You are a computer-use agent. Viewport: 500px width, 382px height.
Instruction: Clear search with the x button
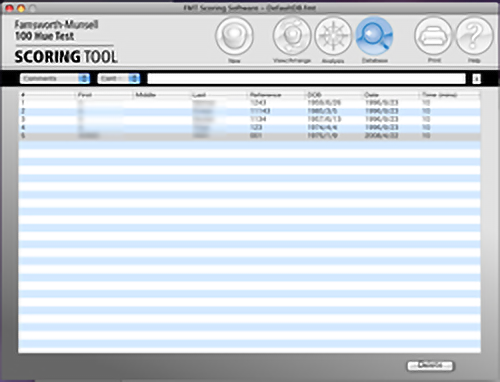click(x=477, y=79)
